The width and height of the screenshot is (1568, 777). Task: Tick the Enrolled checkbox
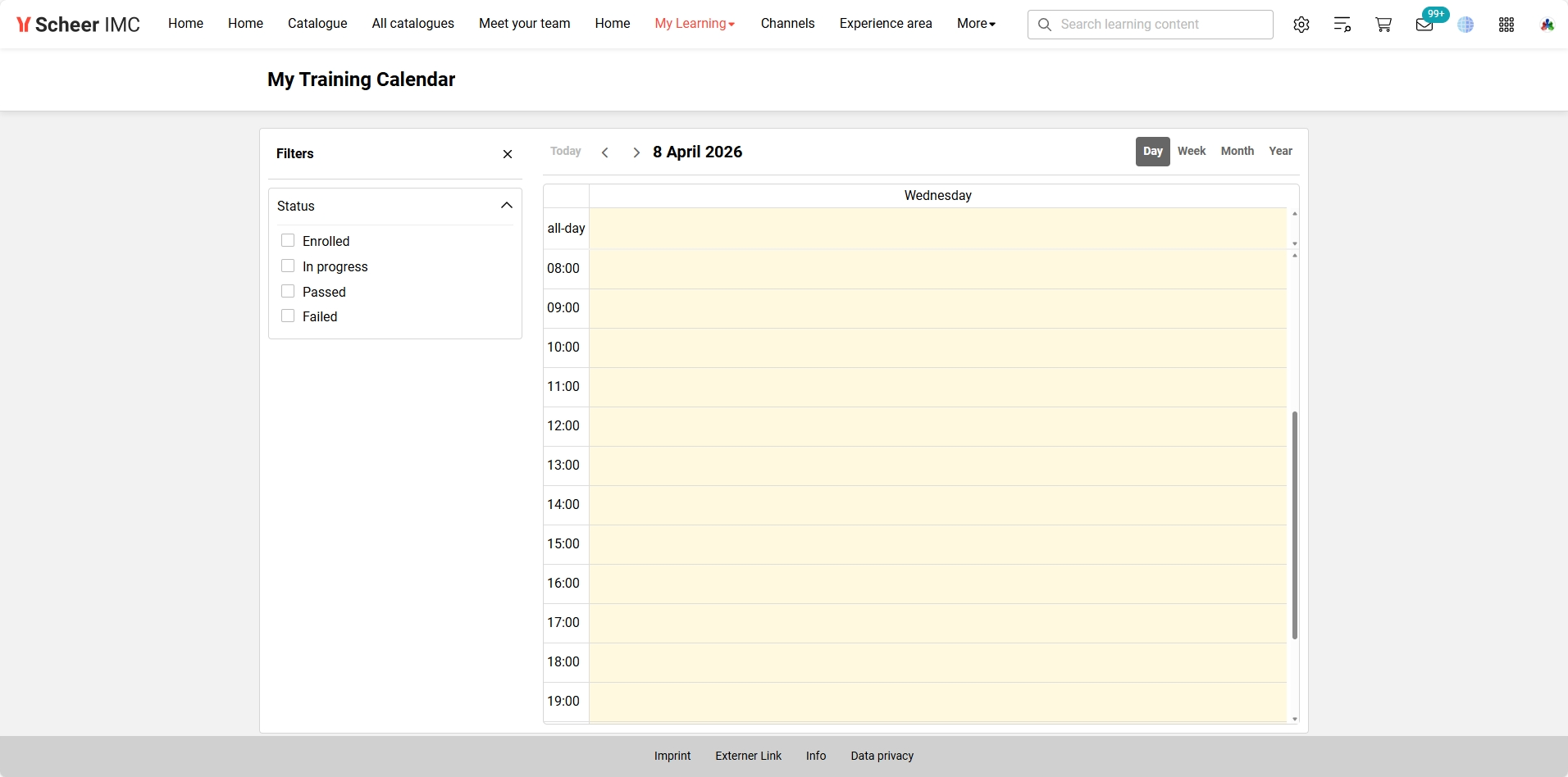coord(288,240)
